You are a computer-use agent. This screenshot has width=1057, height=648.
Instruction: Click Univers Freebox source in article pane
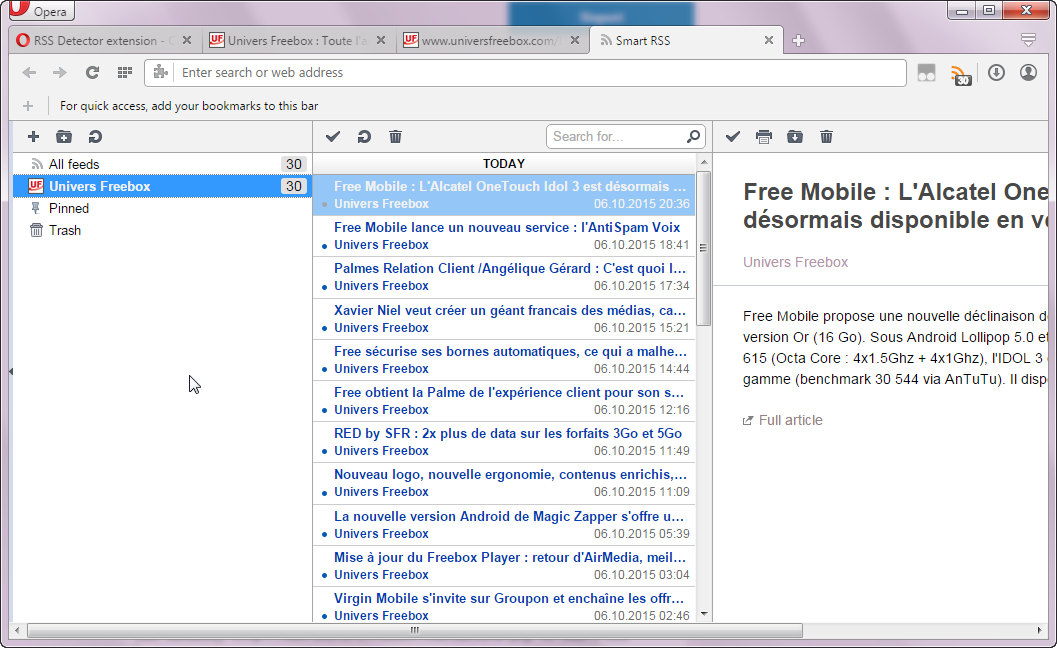795,262
